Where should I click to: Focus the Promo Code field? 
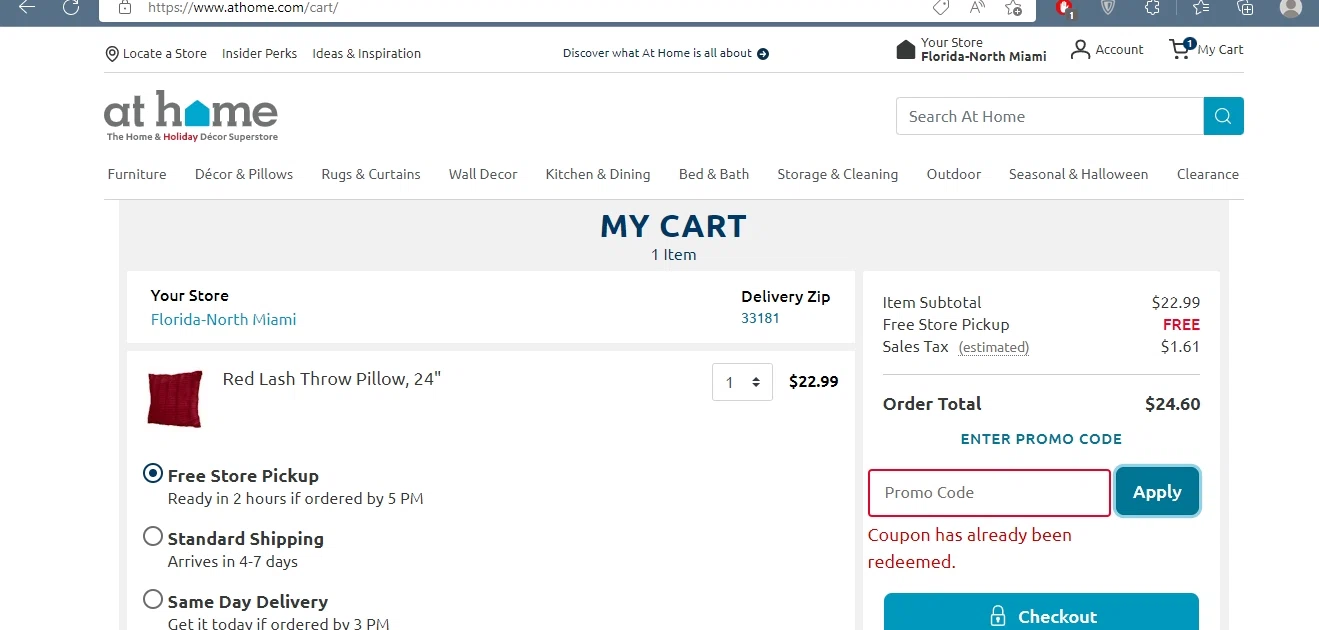point(989,493)
